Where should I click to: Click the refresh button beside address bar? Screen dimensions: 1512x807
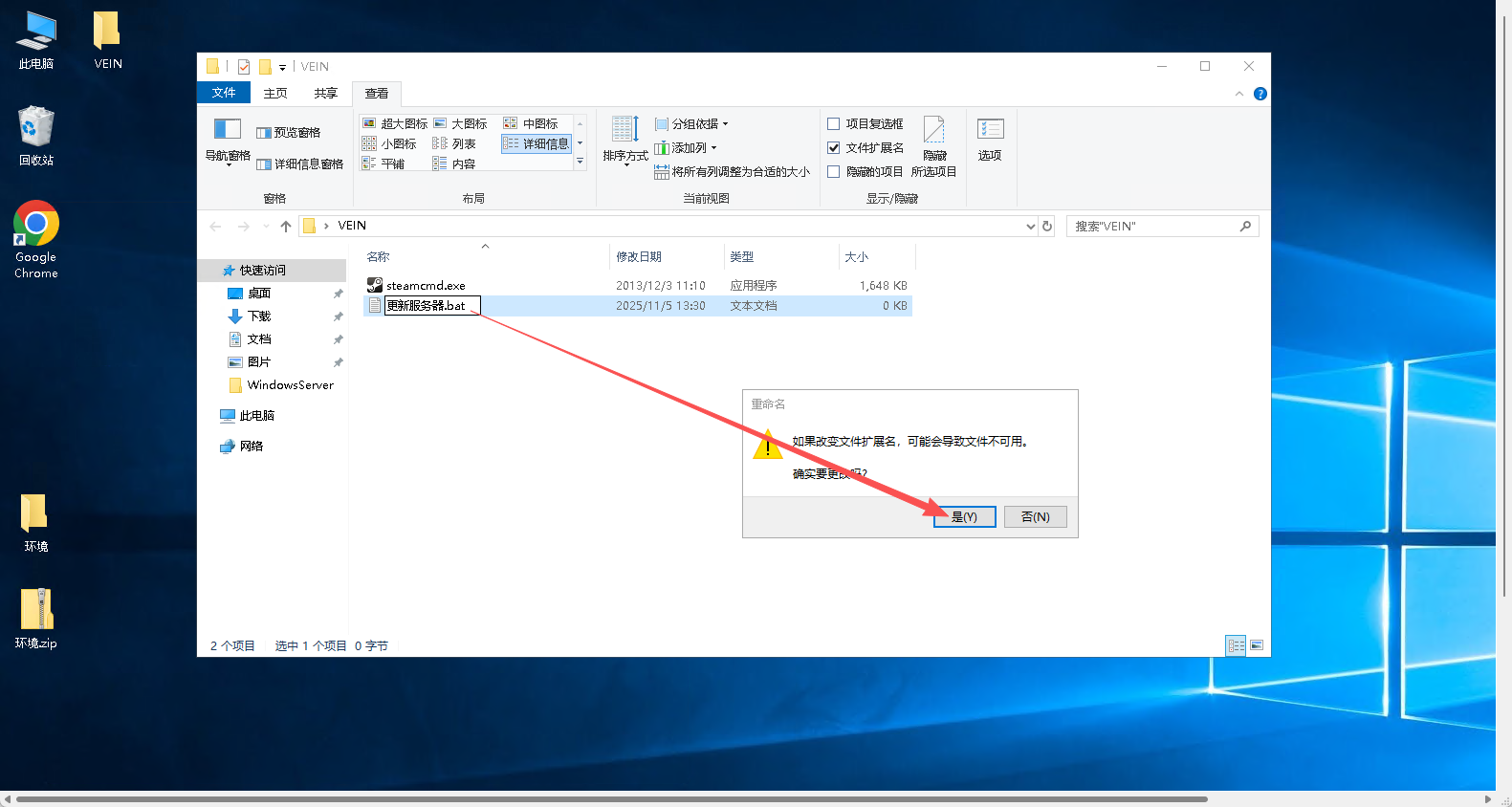(1047, 227)
